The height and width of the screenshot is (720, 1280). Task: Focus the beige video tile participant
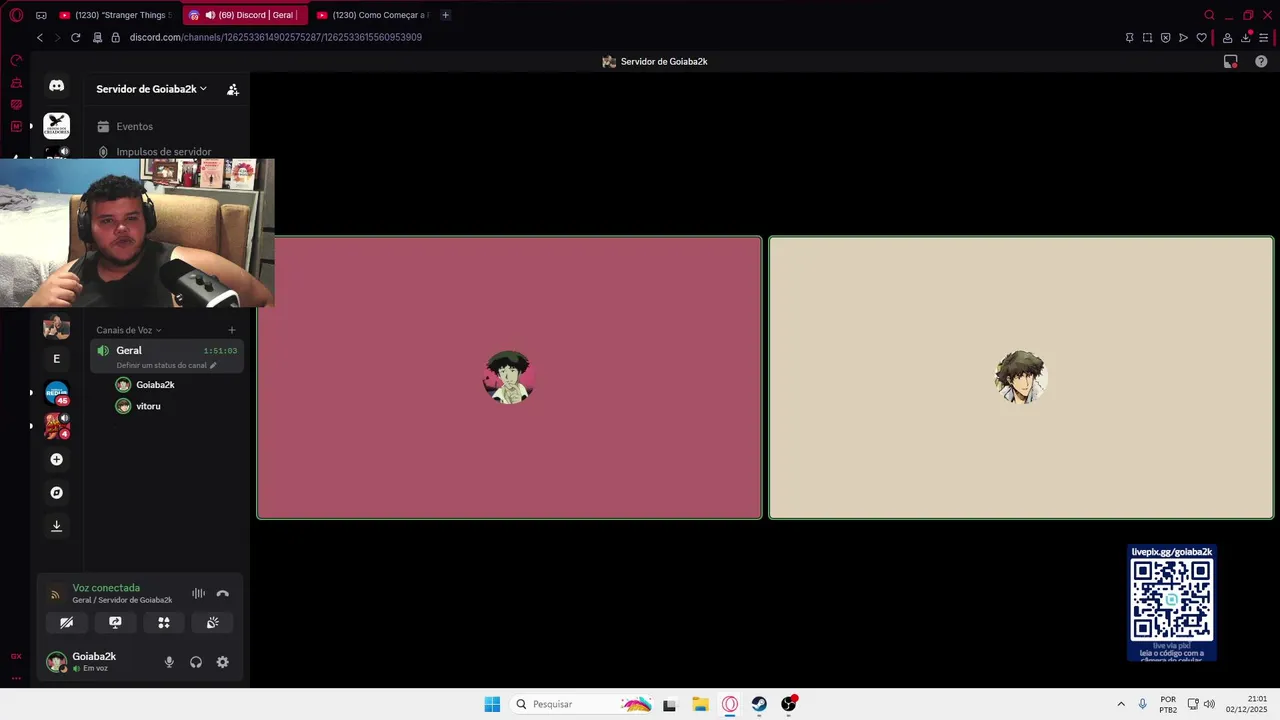coord(1021,378)
